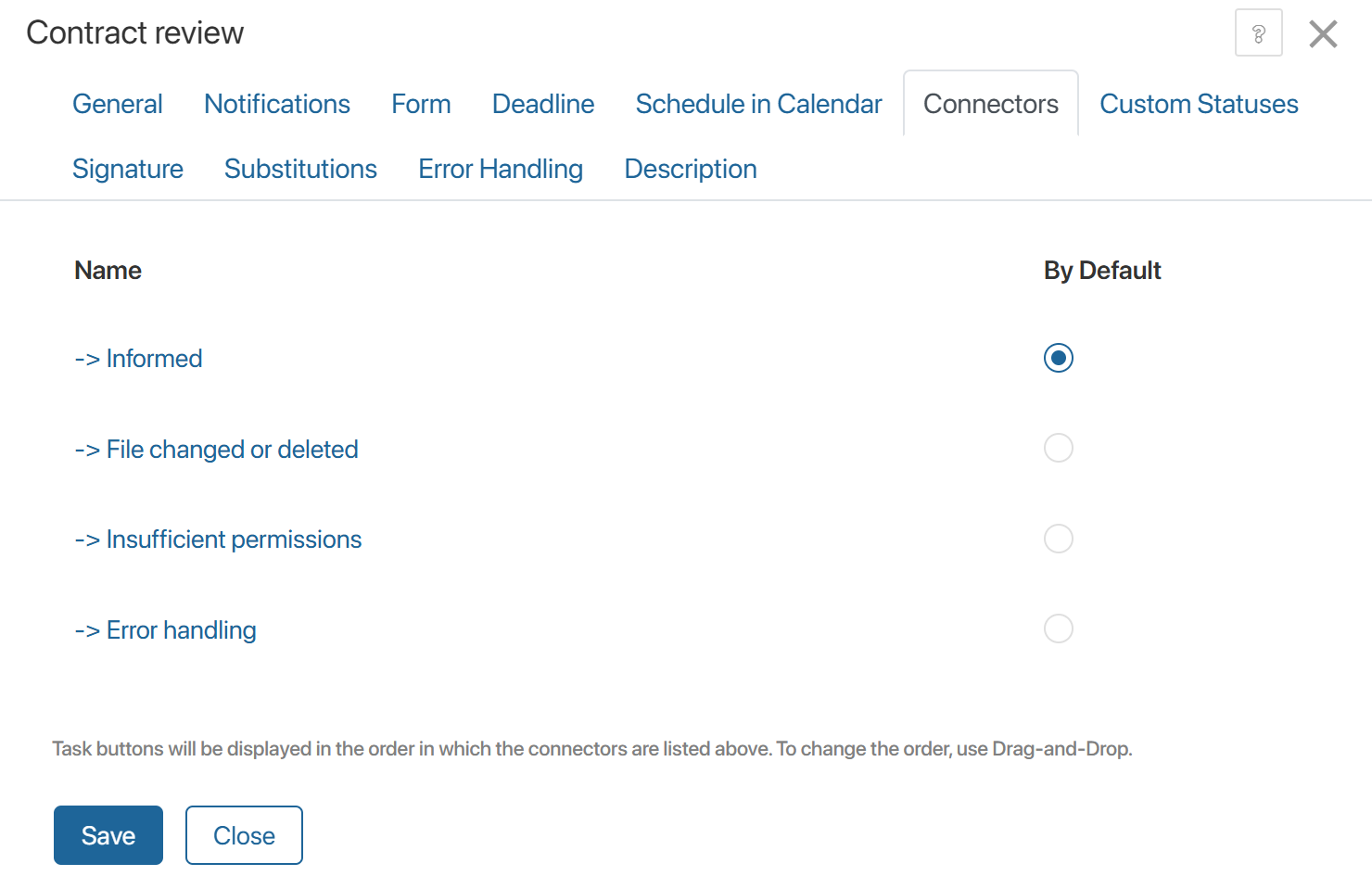The image size is (1372, 876).
Task: Open the Error Handling tab
Action: [x=501, y=169]
